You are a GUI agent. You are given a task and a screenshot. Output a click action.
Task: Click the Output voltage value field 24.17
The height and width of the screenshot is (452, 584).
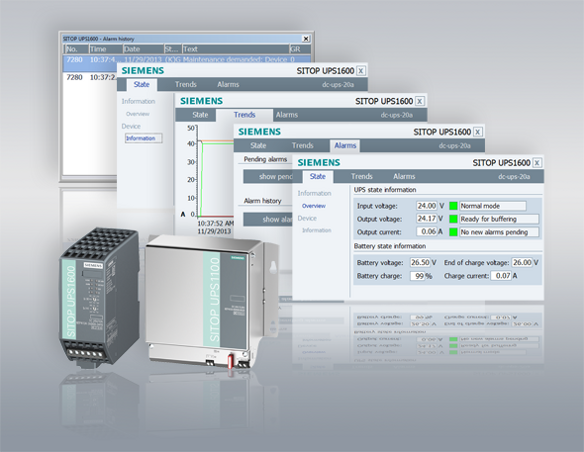(x=426, y=219)
